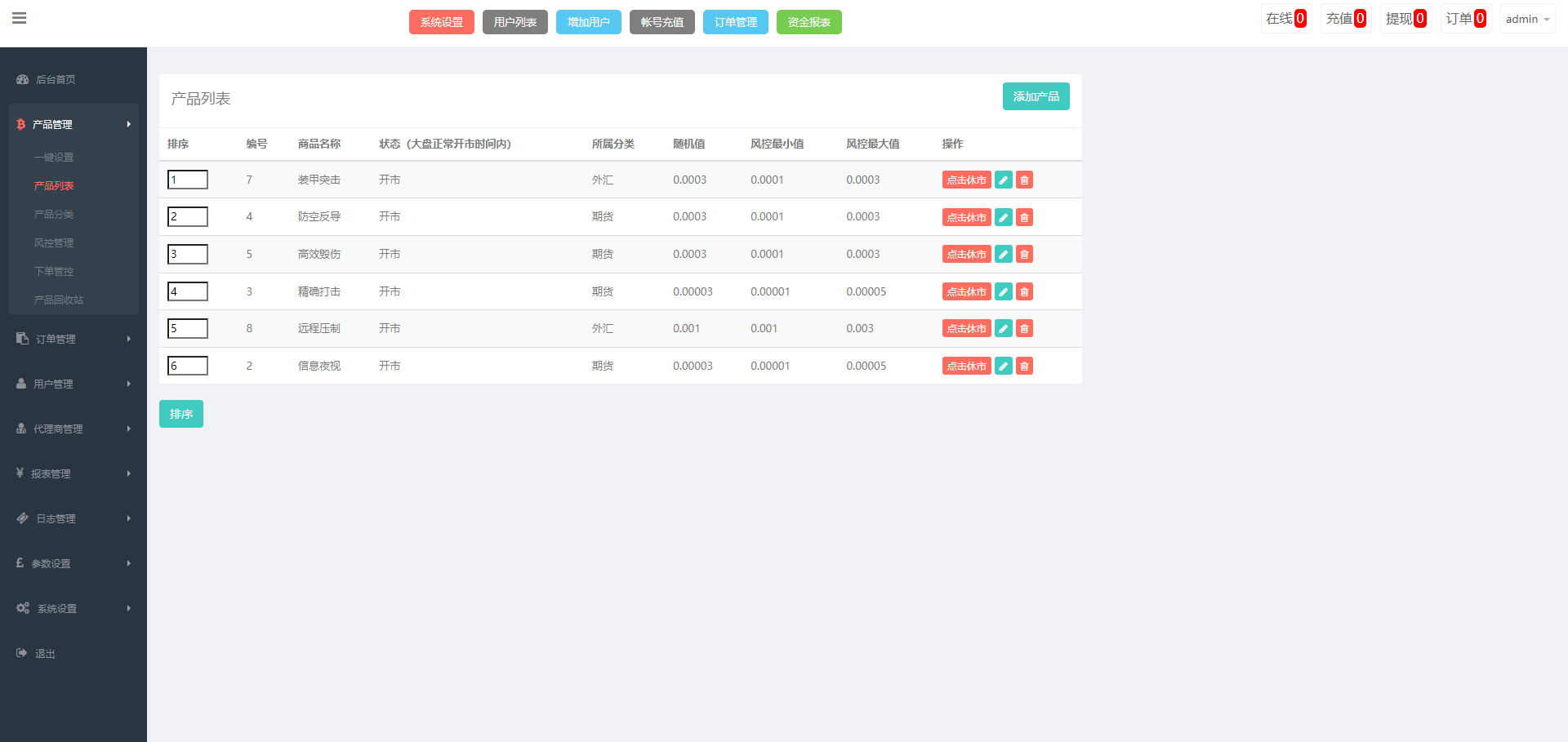1568x742 pixels.
Task: Toggle 点击休市 for 装甲突击 product
Action: click(966, 180)
